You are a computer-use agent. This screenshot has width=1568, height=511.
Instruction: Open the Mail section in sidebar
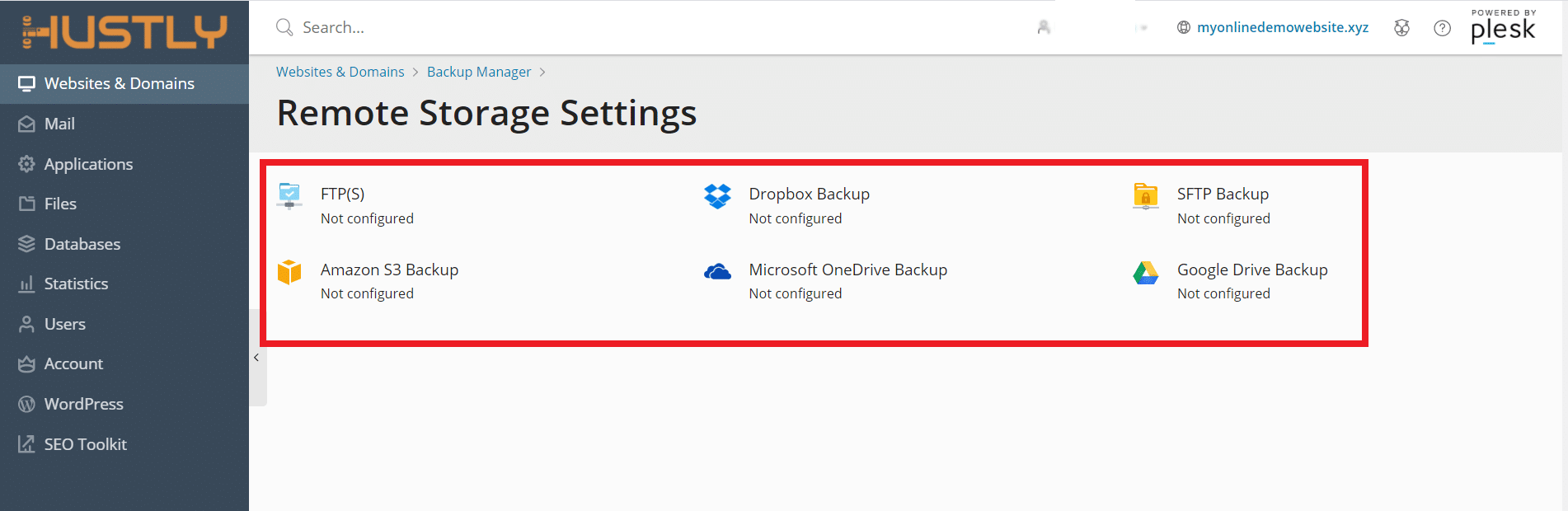tap(124, 124)
